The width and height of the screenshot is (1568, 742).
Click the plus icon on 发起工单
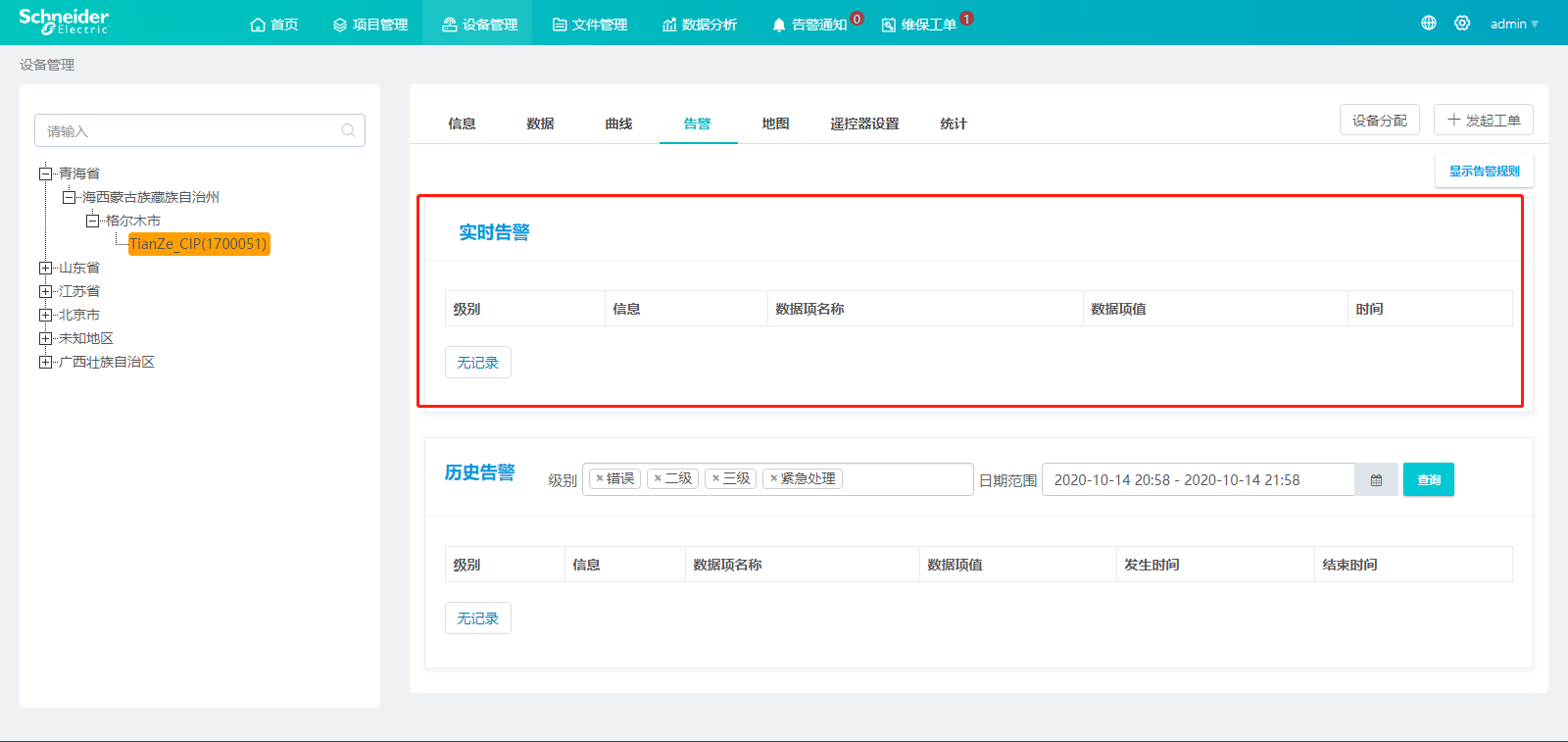tap(1454, 120)
